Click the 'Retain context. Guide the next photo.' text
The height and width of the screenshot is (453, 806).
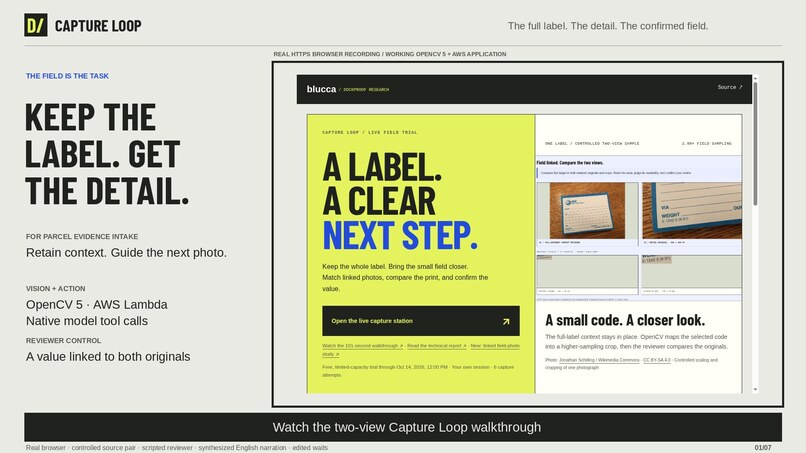[x=126, y=252]
